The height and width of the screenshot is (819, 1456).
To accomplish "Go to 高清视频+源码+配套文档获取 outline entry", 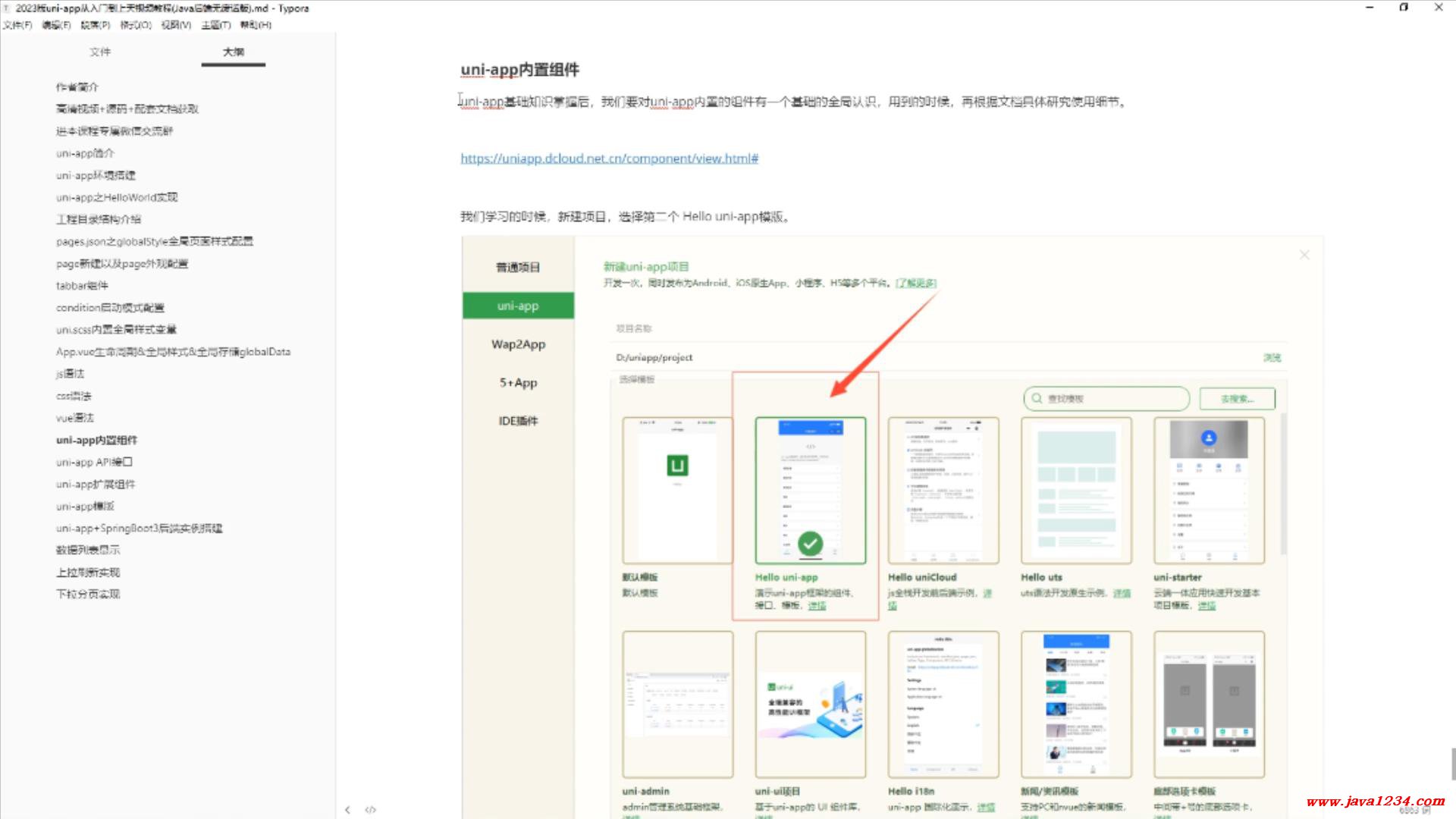I will [127, 109].
